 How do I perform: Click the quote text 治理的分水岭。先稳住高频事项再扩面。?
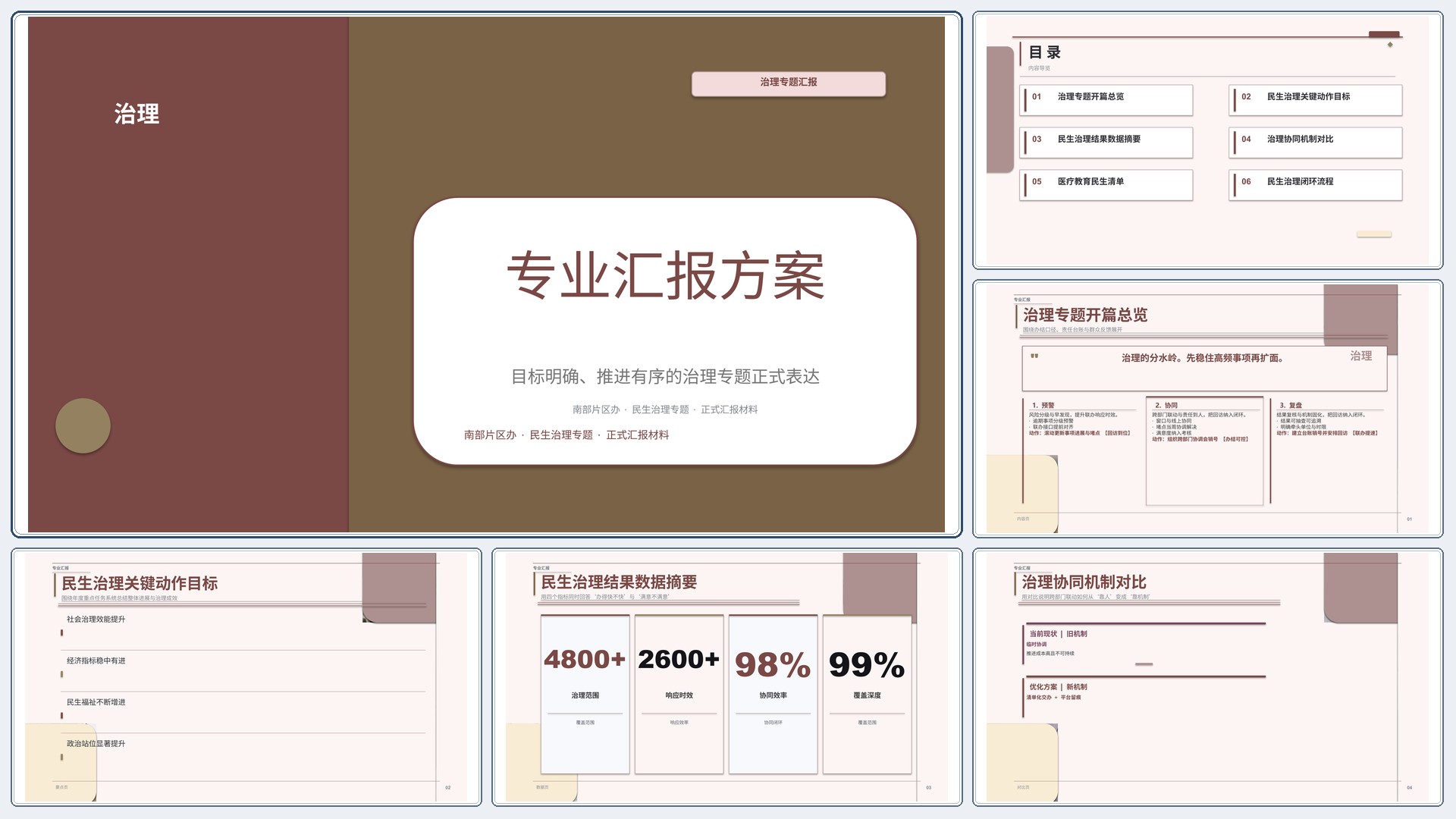coord(1203,358)
